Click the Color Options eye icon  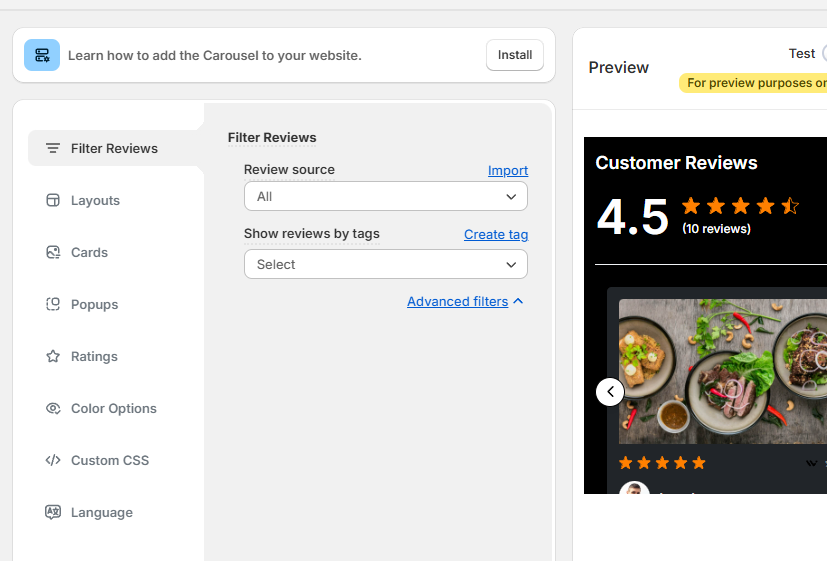[53, 408]
